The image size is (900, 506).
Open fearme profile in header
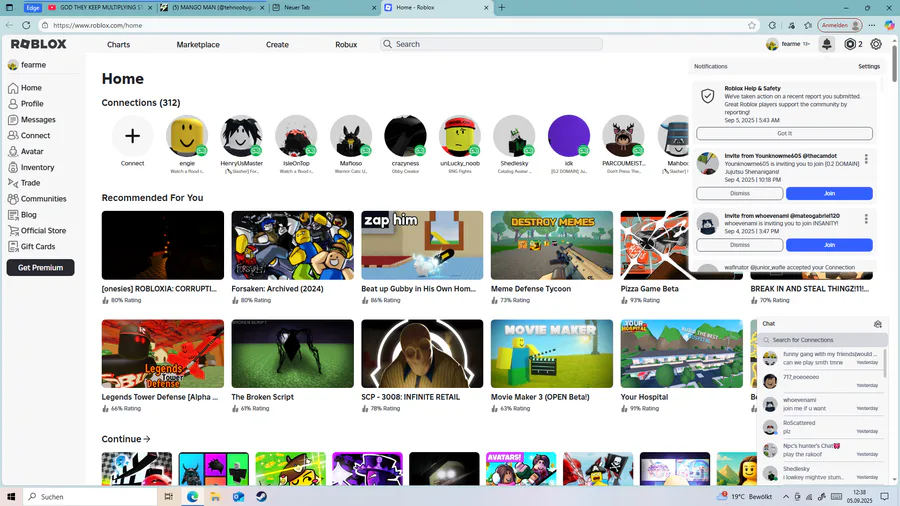click(787, 44)
